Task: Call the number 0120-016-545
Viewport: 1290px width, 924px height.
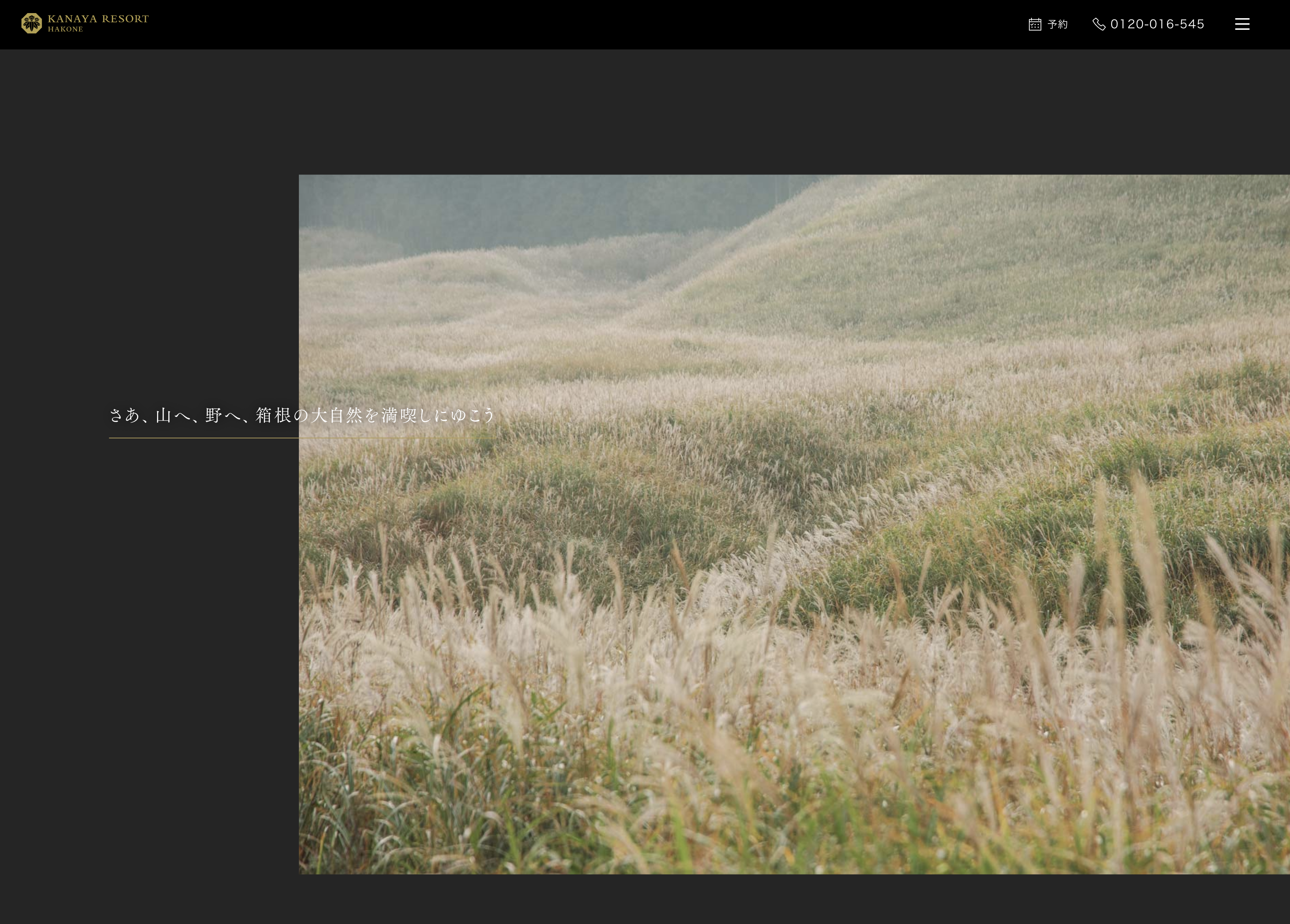Action: [1157, 24]
